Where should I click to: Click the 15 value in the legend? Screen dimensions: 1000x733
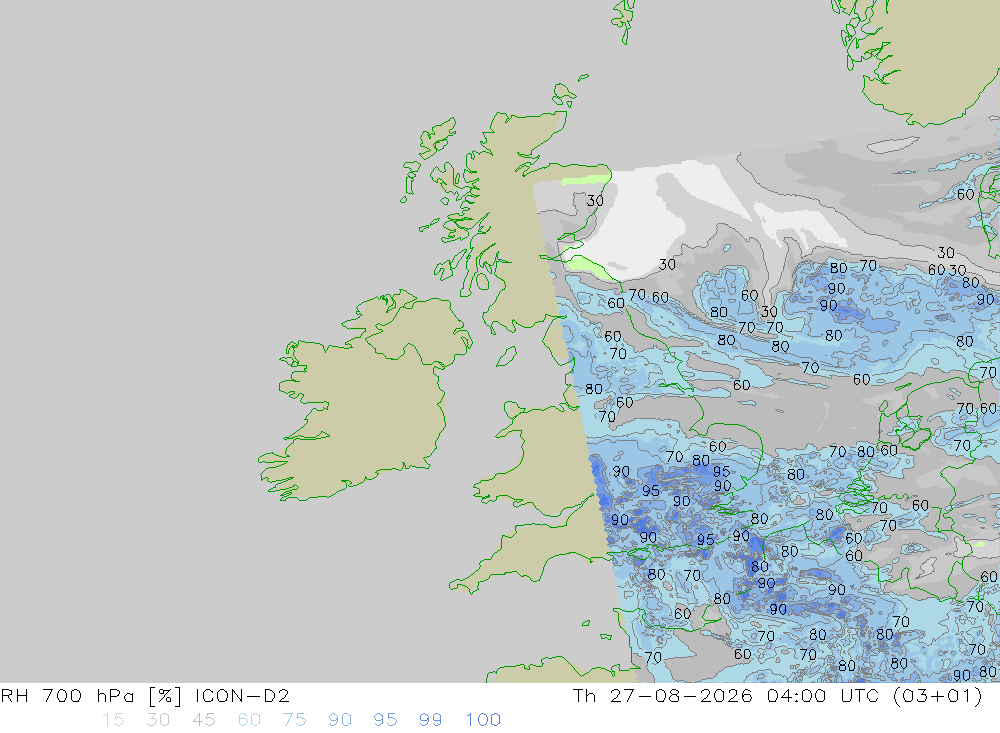[113, 720]
